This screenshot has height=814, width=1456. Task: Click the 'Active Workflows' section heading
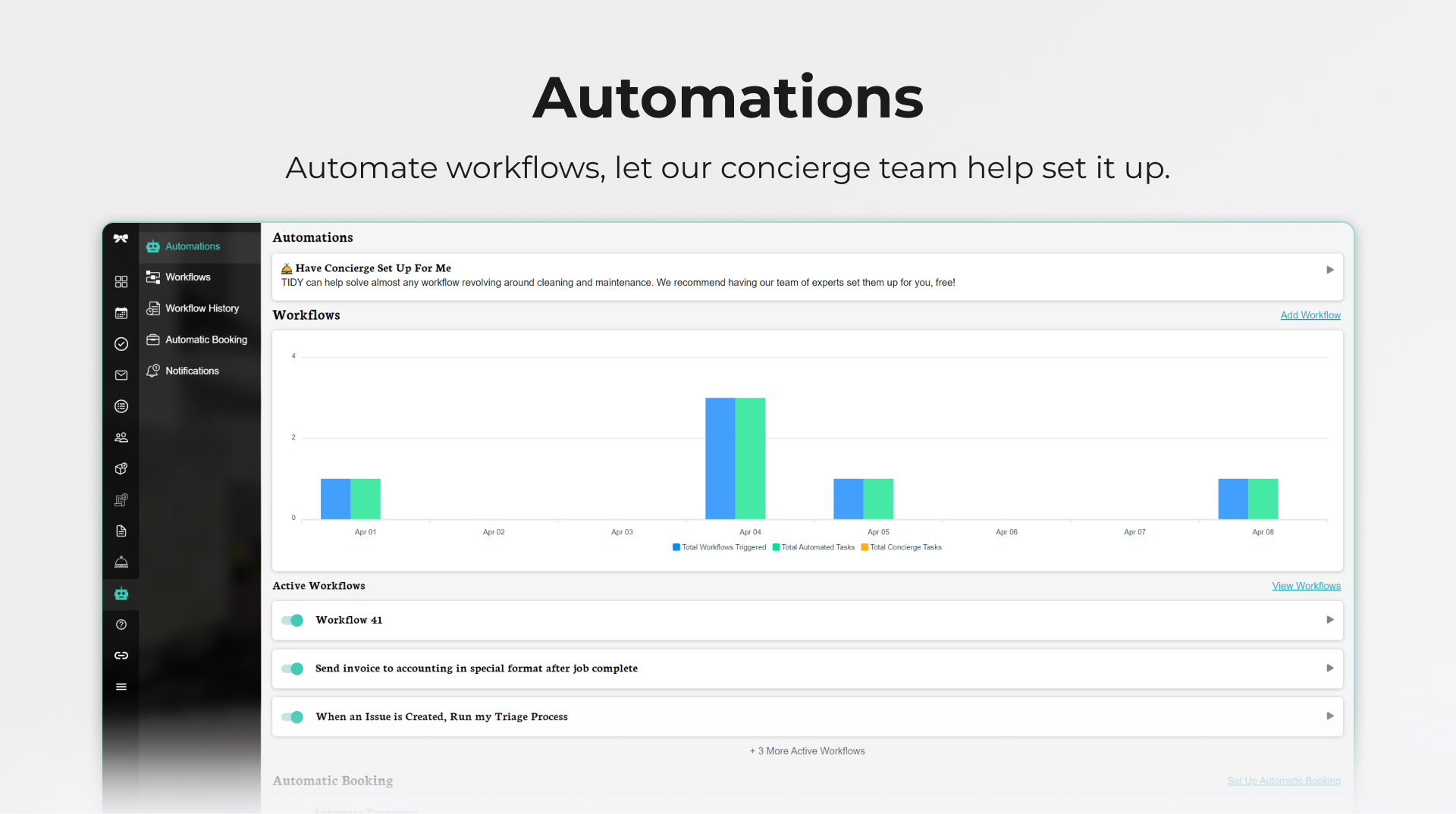318,586
